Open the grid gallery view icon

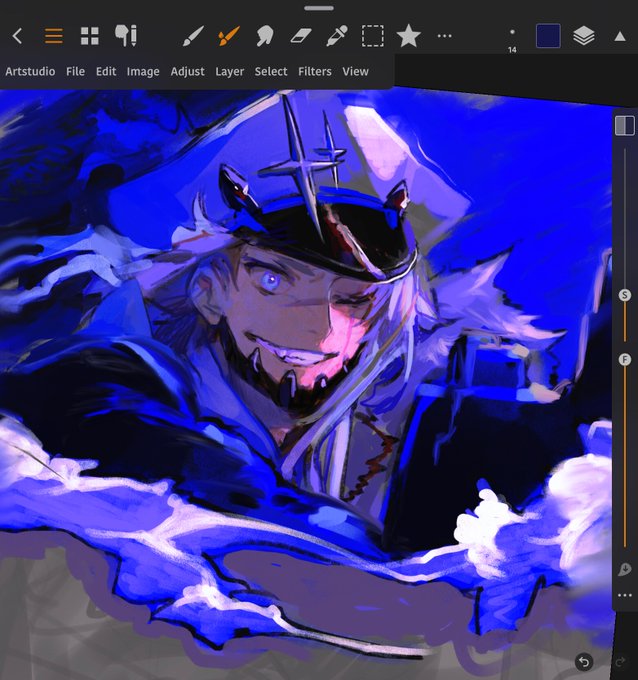coord(90,36)
